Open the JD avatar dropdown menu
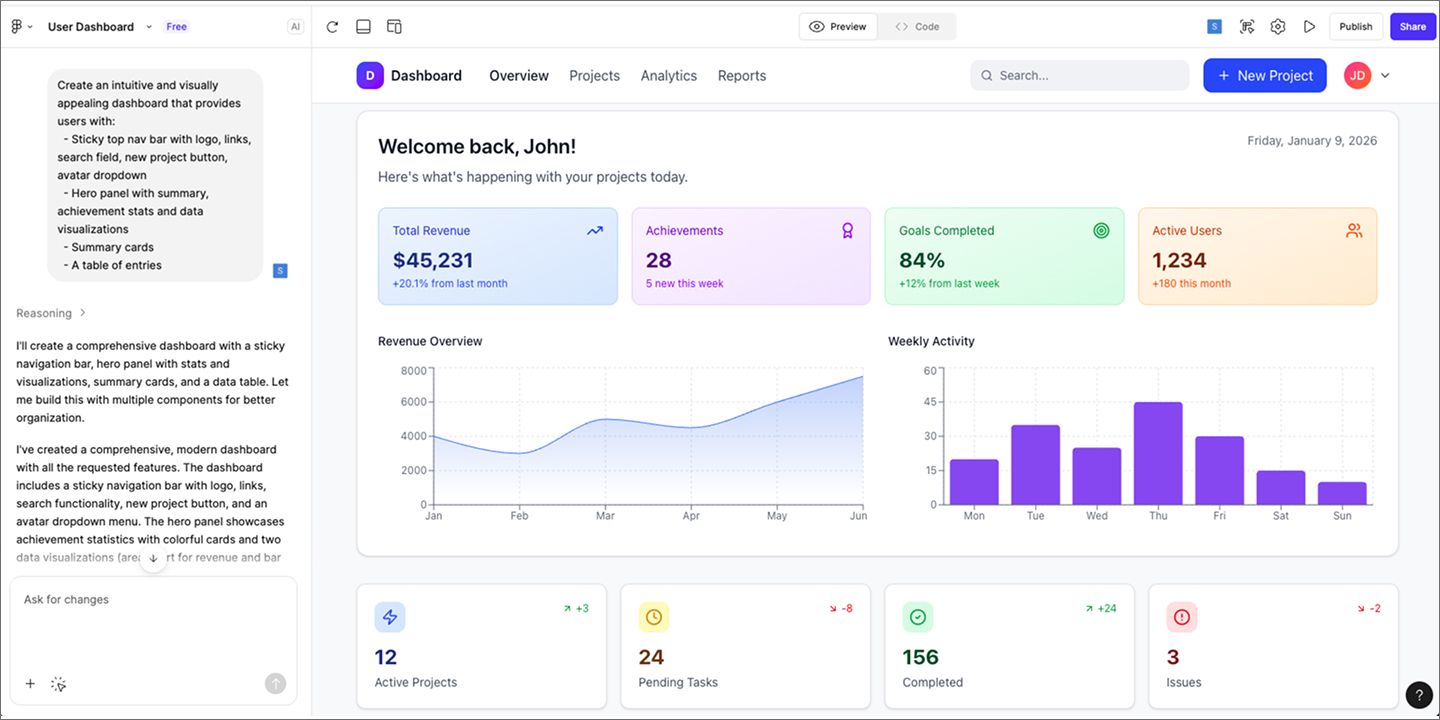 (x=1367, y=75)
